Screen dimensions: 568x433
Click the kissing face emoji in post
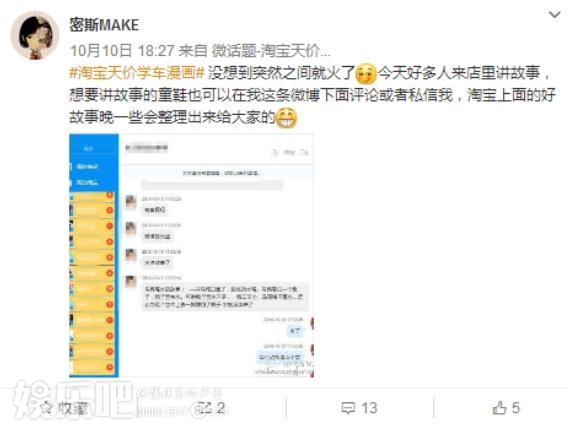coord(366,74)
